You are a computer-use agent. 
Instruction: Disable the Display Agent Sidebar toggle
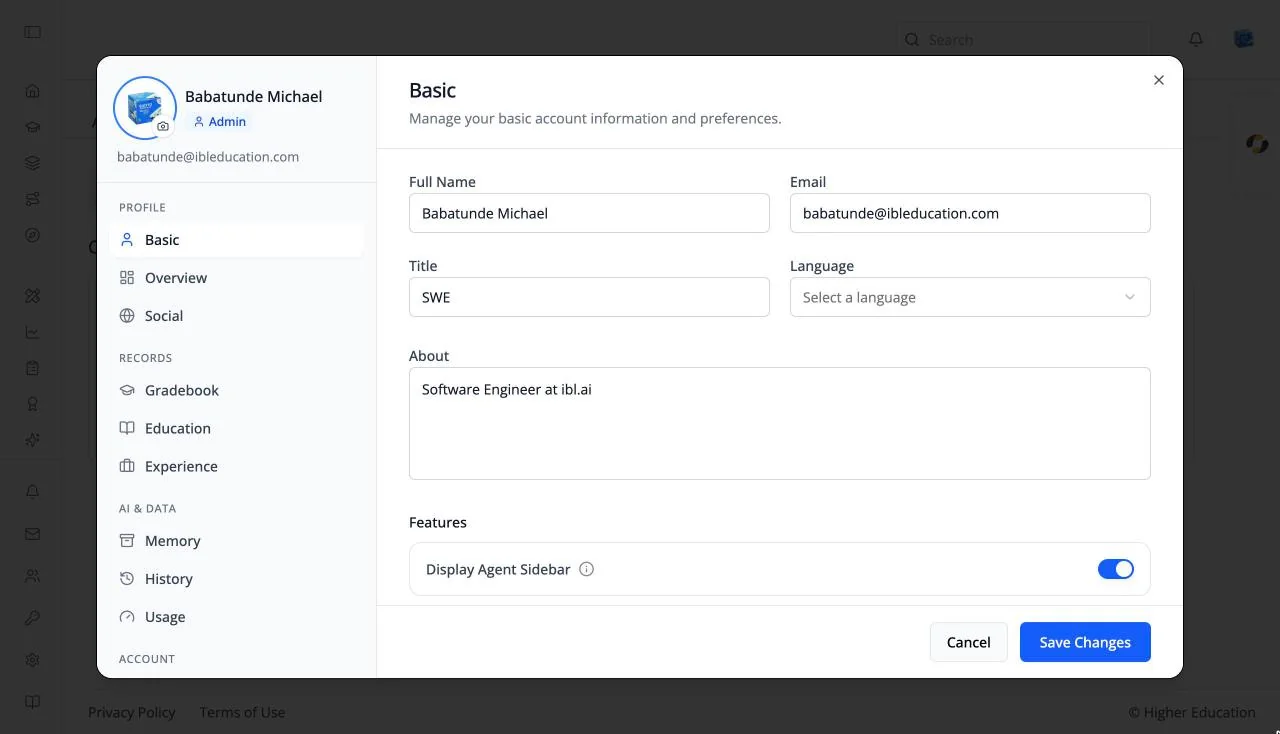pyautogui.click(x=1116, y=569)
